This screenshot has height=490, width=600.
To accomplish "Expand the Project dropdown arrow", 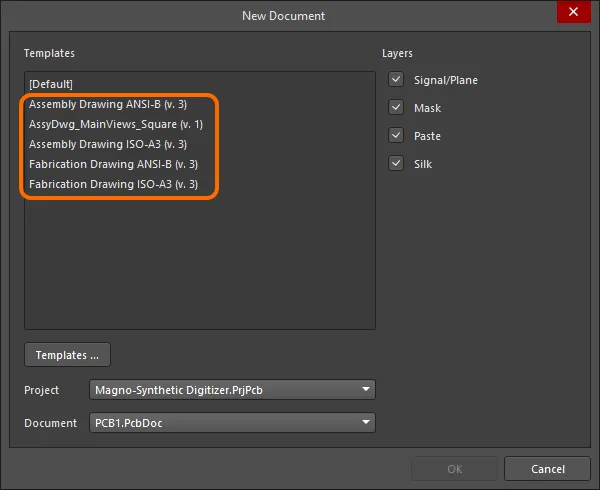I will pyautogui.click(x=366, y=389).
